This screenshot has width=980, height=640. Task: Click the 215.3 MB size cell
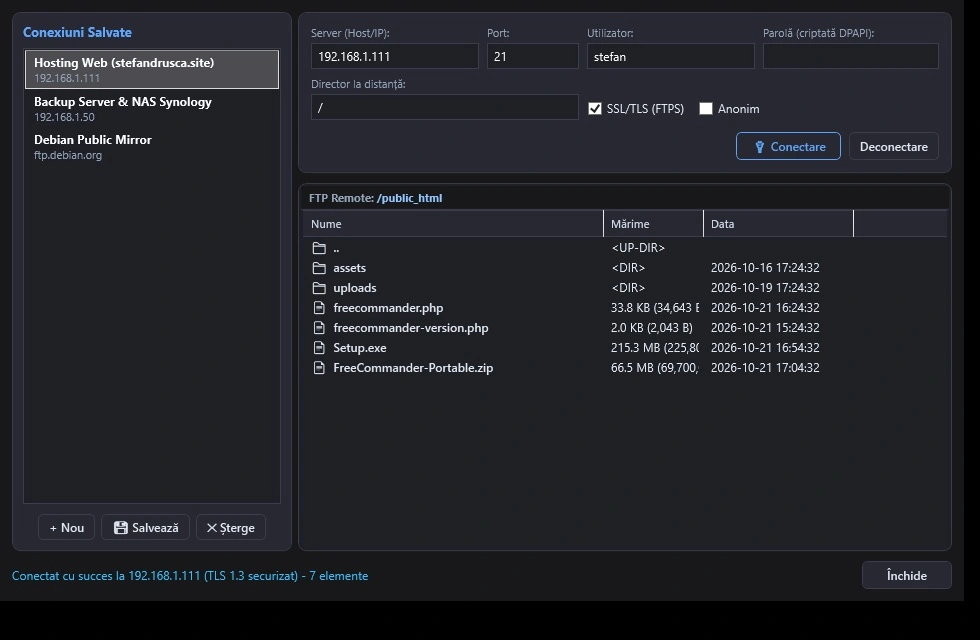click(x=654, y=348)
